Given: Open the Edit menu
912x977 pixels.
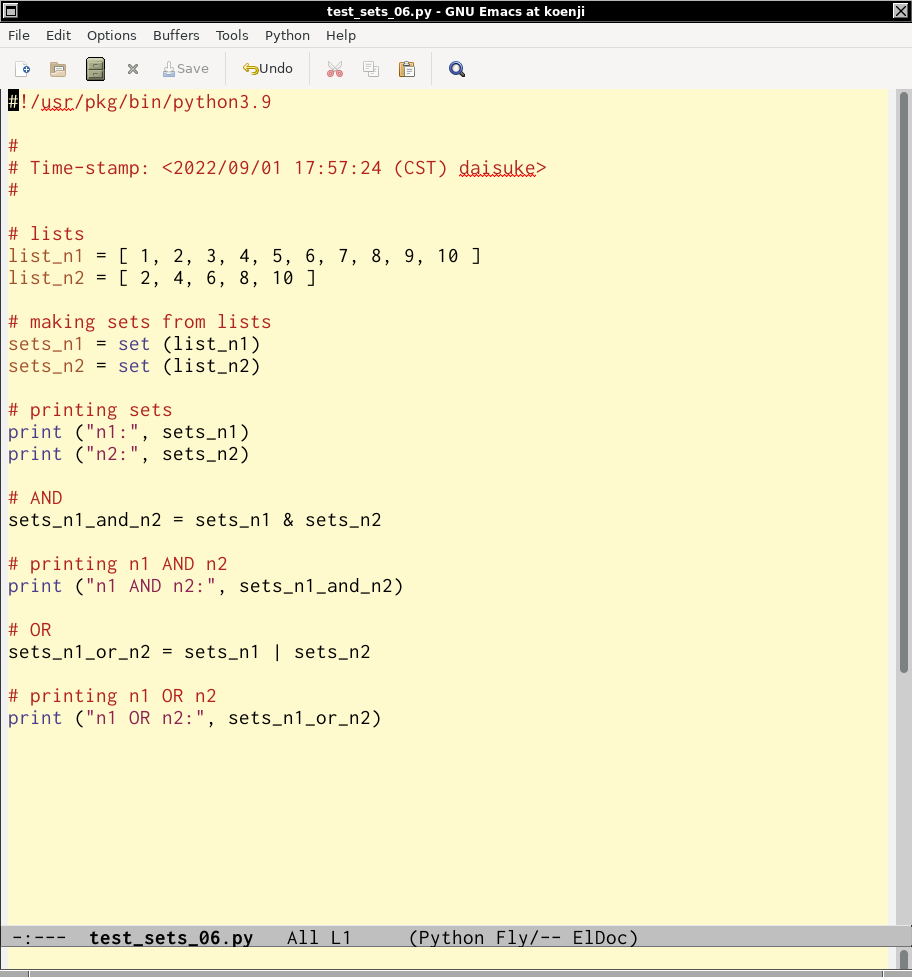Looking at the screenshot, I should click(59, 35).
